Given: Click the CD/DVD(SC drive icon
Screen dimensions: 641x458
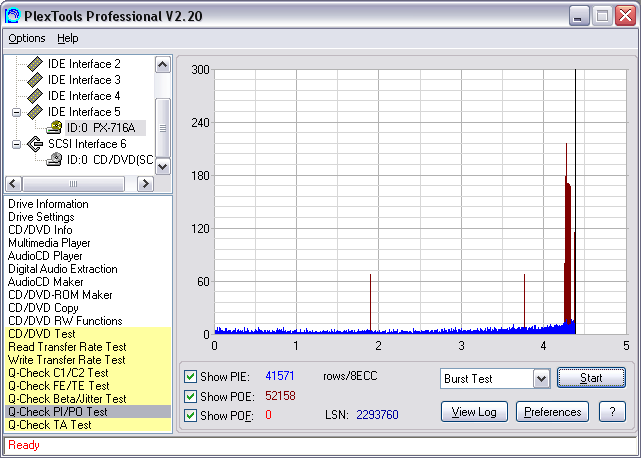Looking at the screenshot, I should point(54,160).
